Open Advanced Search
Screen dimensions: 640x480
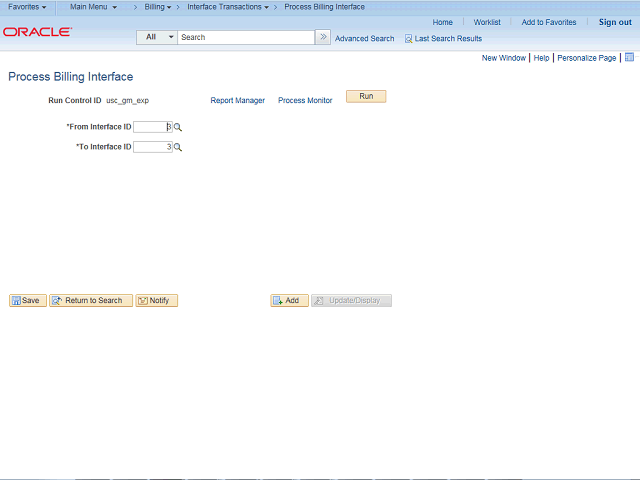364,38
